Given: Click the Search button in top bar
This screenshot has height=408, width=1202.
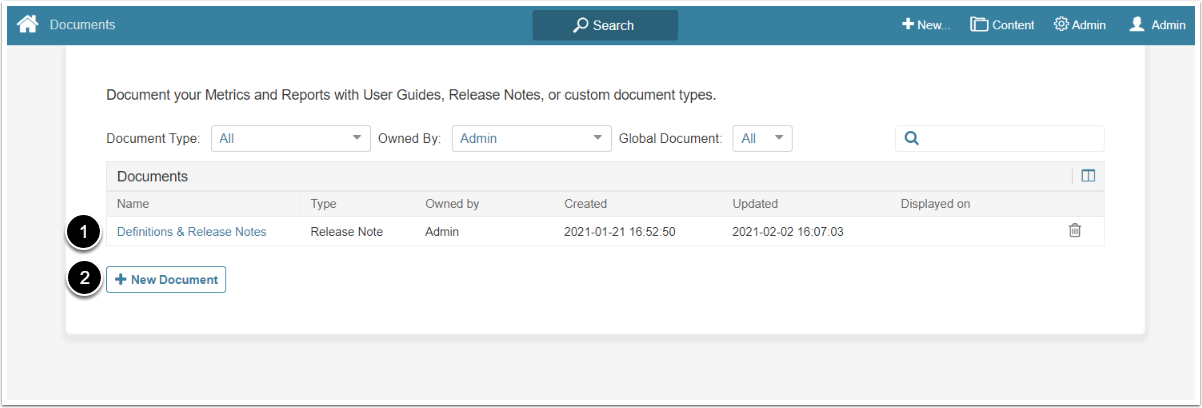Looking at the screenshot, I should point(604,25).
